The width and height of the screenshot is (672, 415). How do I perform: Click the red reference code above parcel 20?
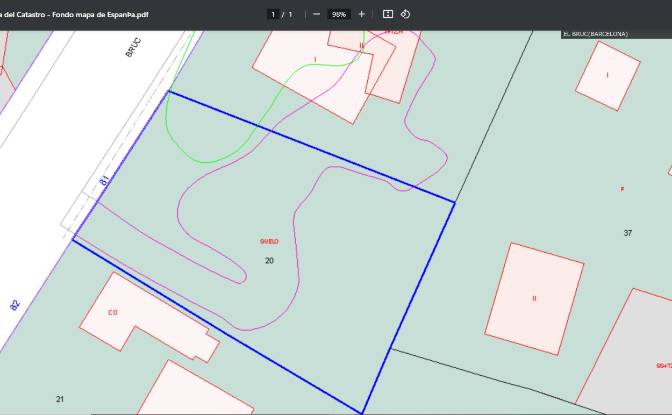coord(269,241)
